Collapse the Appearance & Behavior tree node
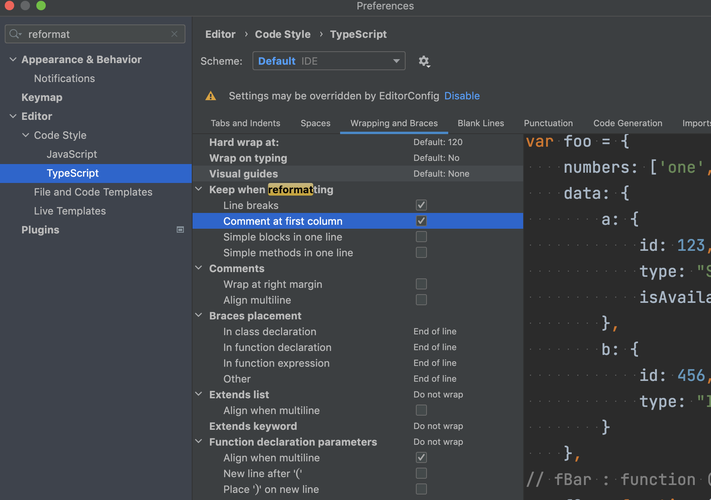 [x=13, y=59]
